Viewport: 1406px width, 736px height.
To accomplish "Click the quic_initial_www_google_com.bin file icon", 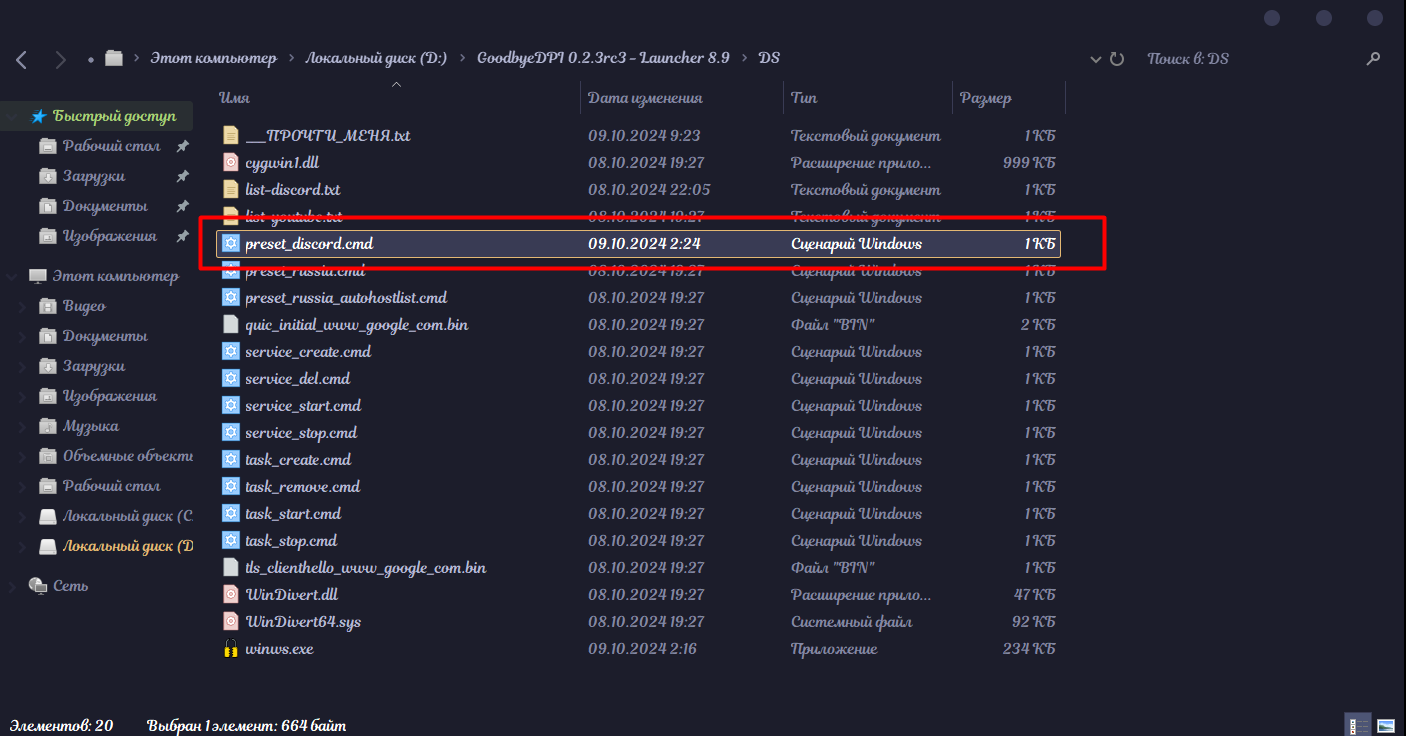I will 231,324.
